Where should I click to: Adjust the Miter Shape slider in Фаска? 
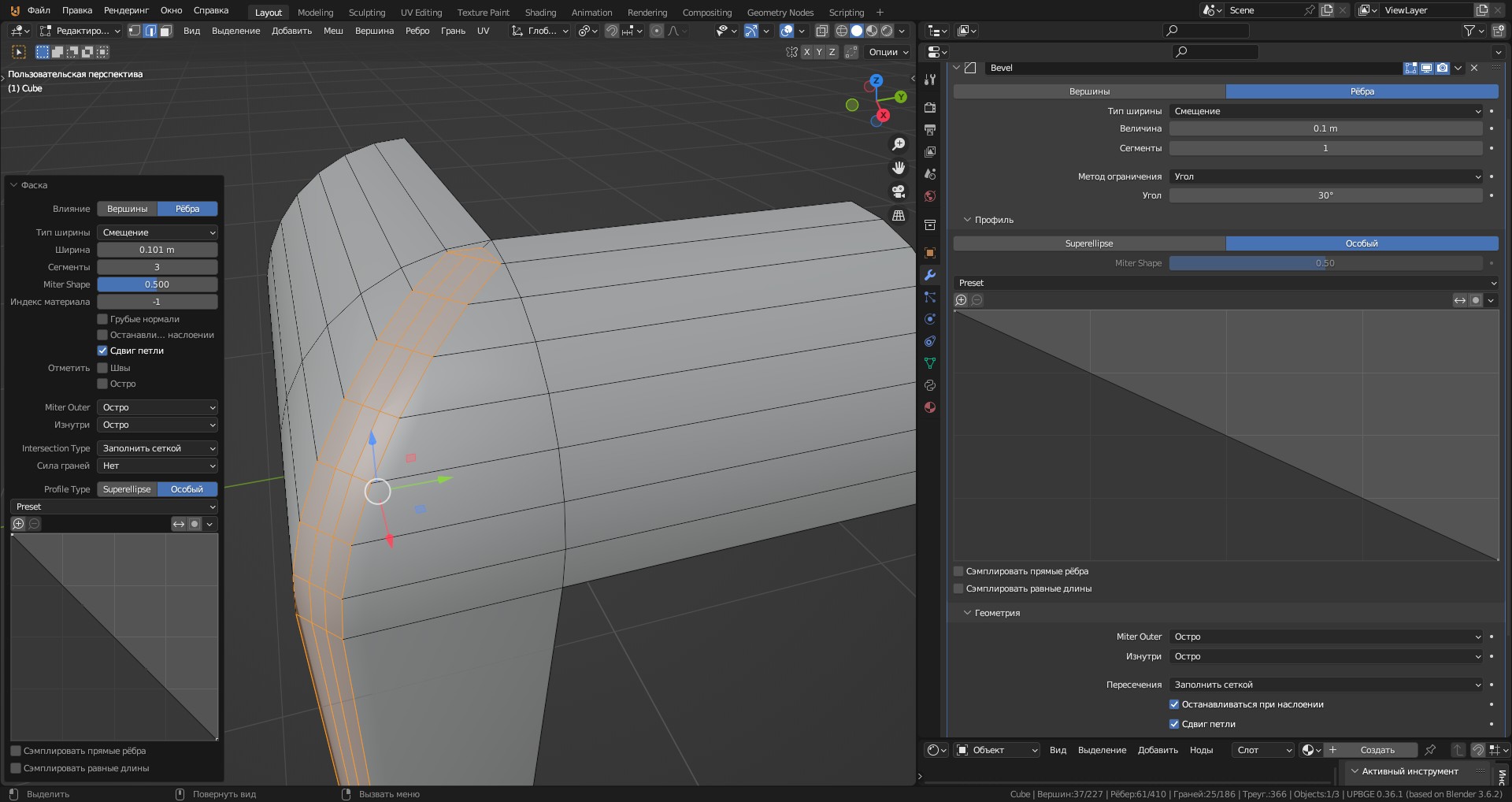[157, 284]
